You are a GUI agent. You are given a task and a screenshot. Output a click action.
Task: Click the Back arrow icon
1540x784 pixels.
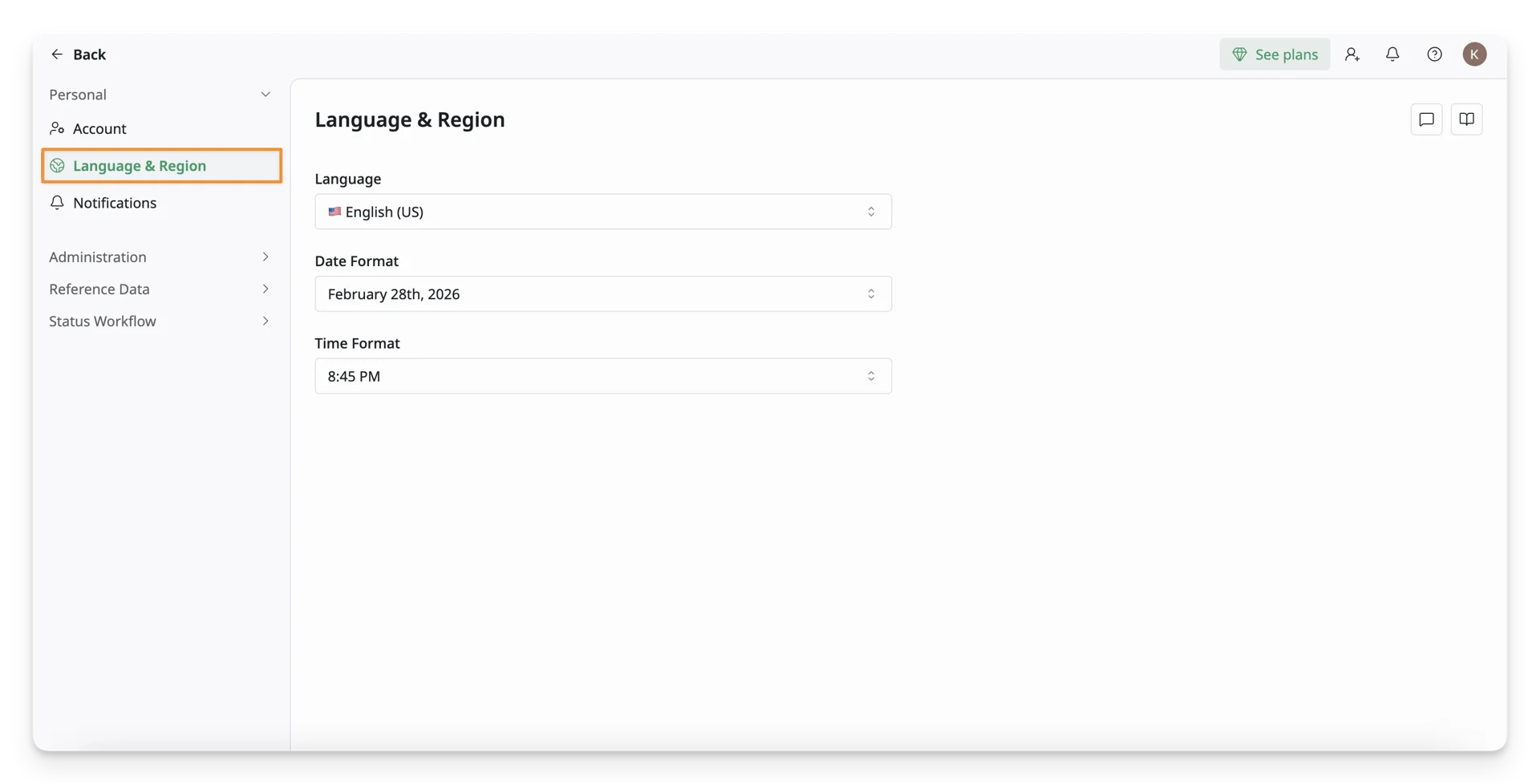(57, 55)
